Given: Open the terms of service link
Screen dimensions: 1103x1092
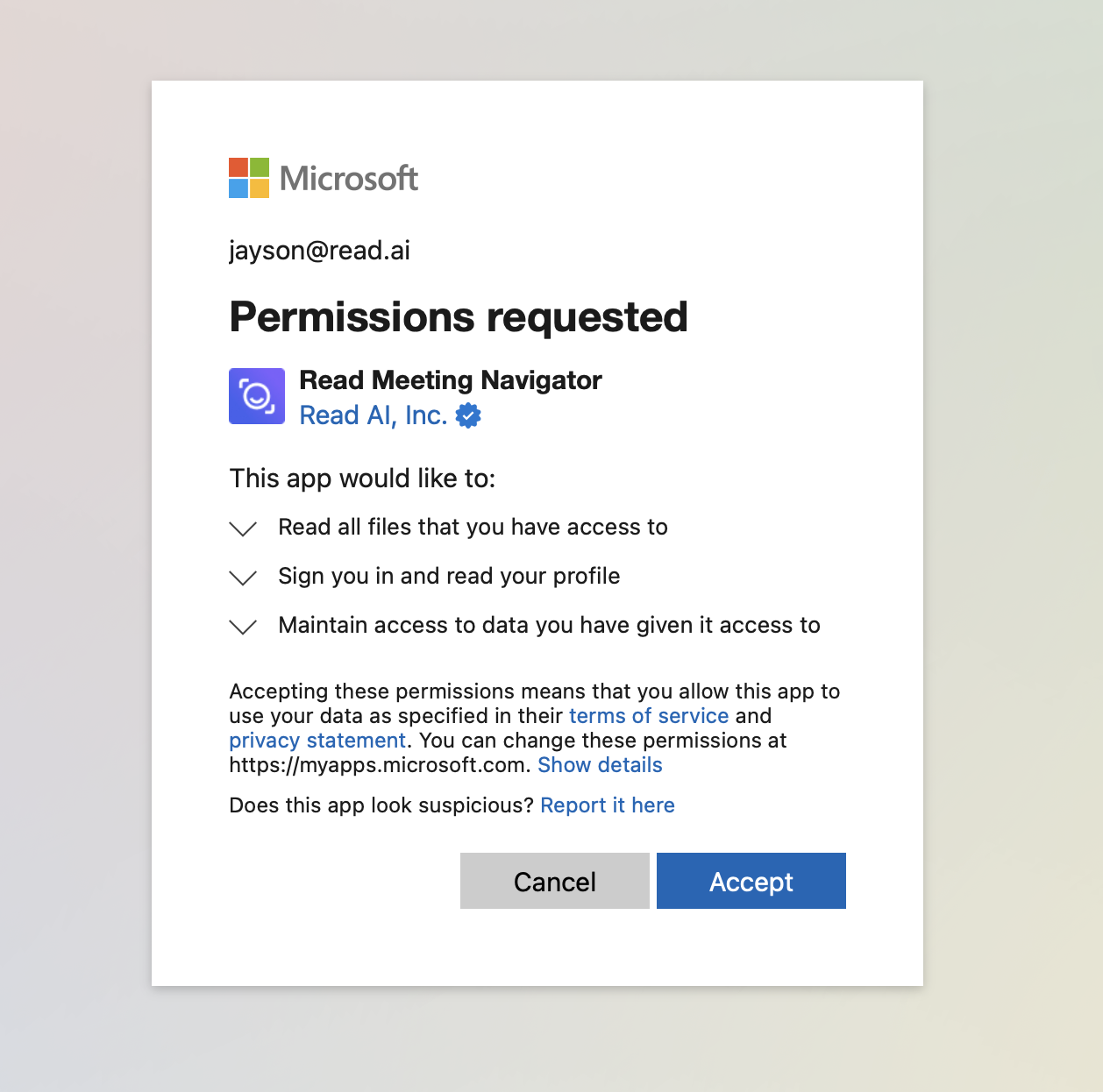Looking at the screenshot, I should 649,716.
